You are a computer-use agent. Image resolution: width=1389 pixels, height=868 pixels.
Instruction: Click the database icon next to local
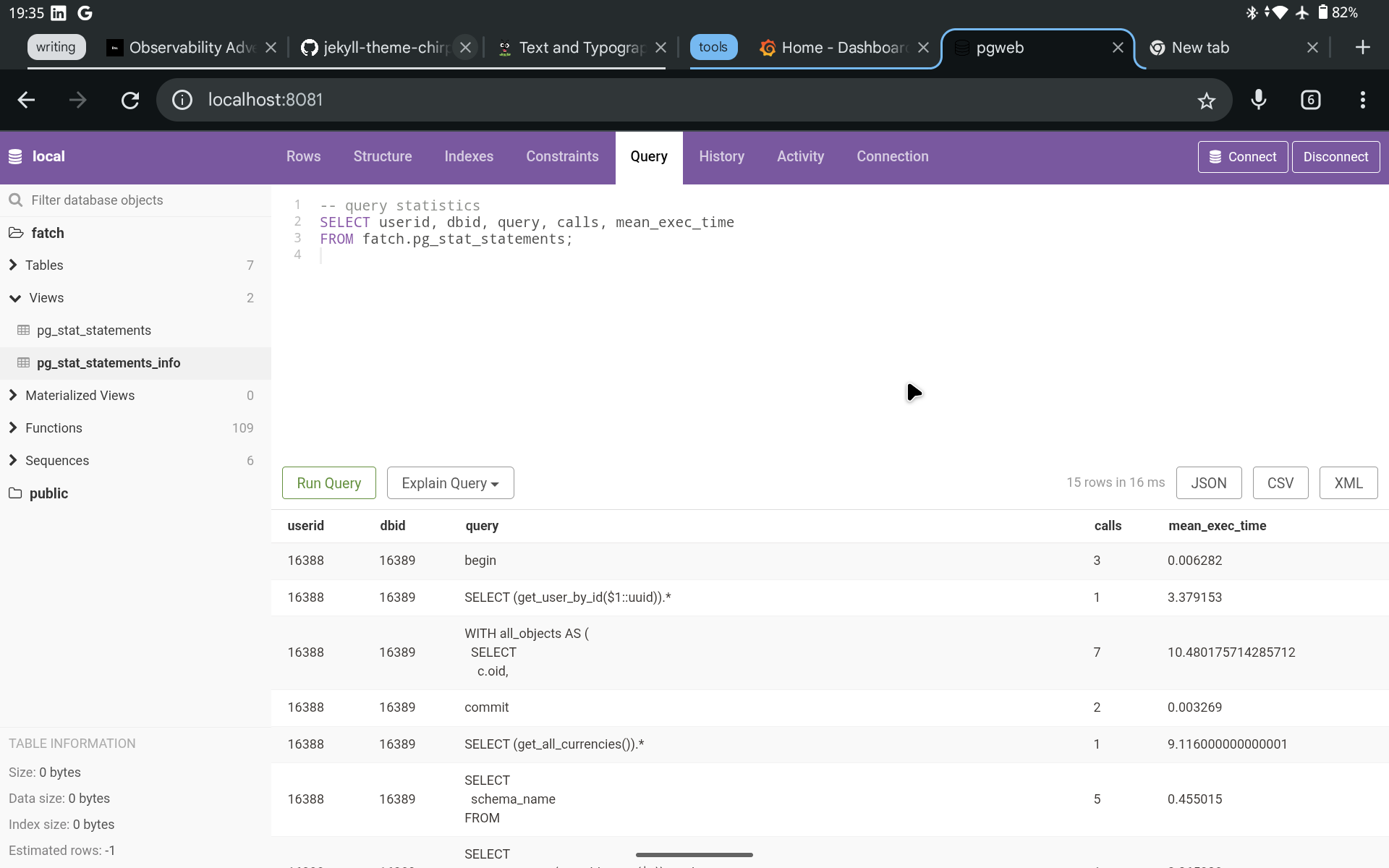pos(15,156)
